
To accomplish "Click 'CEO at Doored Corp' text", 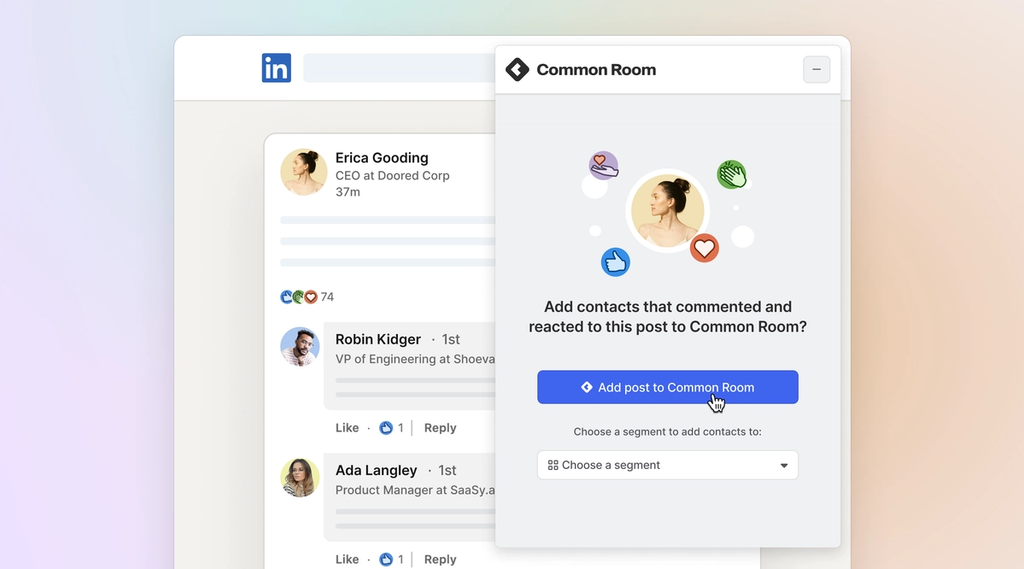I will click(x=392, y=176).
